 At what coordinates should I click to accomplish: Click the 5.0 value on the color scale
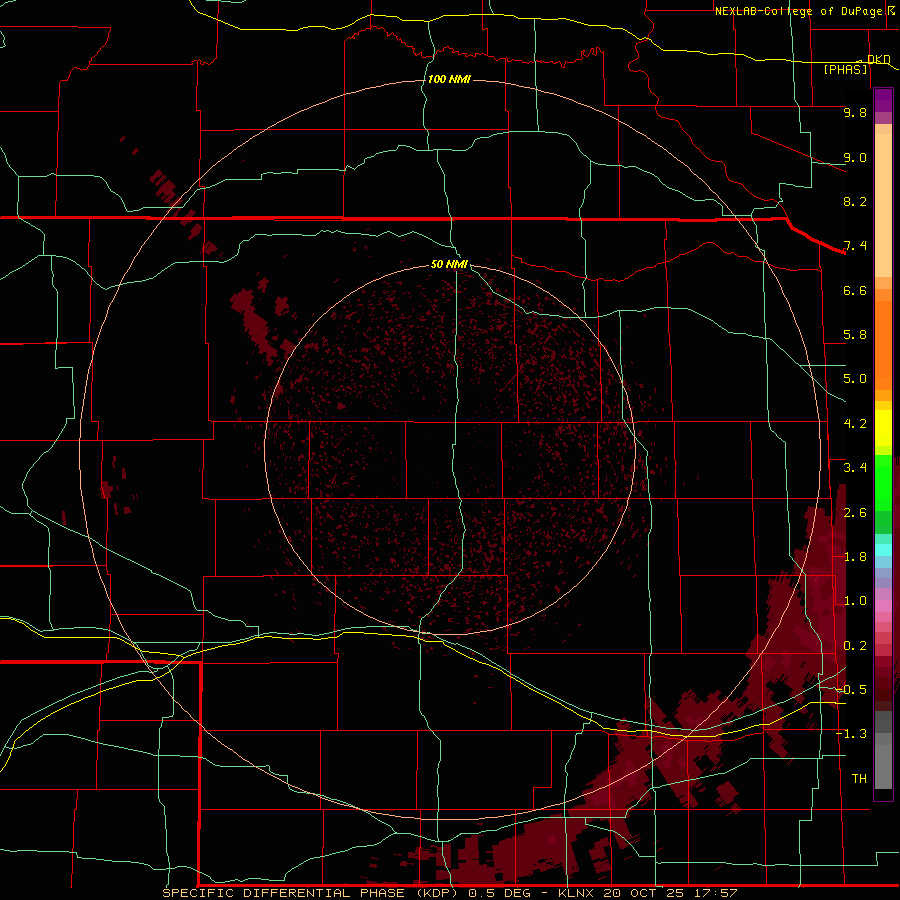[855, 379]
